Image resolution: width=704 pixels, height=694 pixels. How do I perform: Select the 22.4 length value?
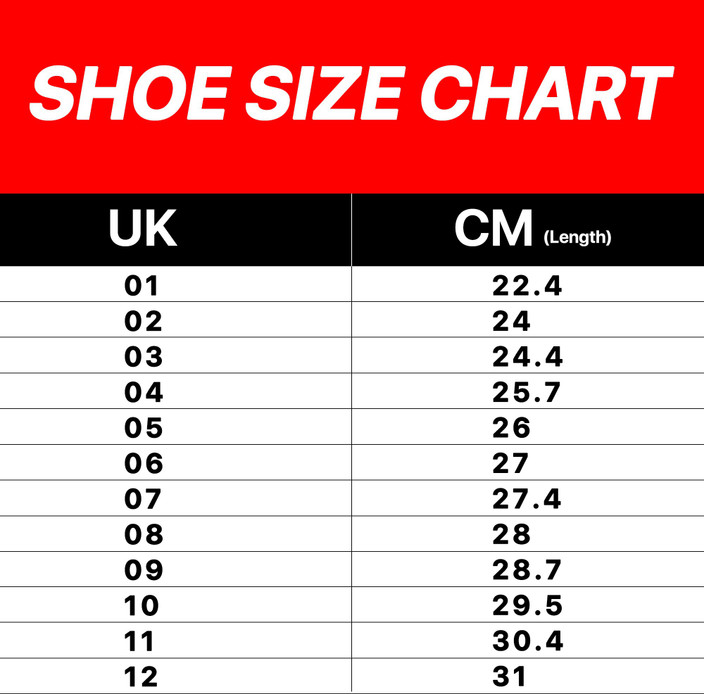527,286
